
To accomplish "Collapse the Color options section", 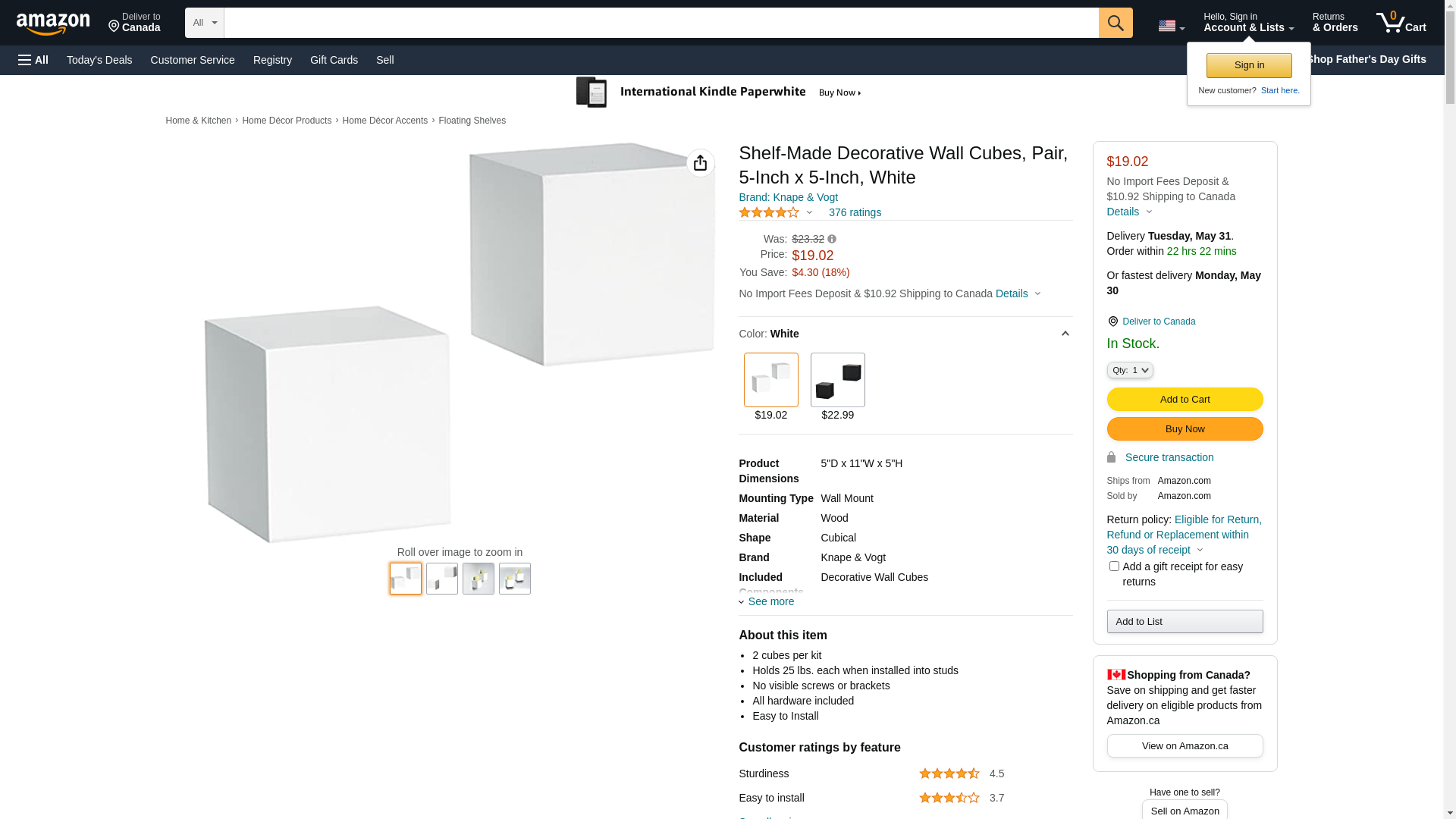I will tap(1065, 334).
